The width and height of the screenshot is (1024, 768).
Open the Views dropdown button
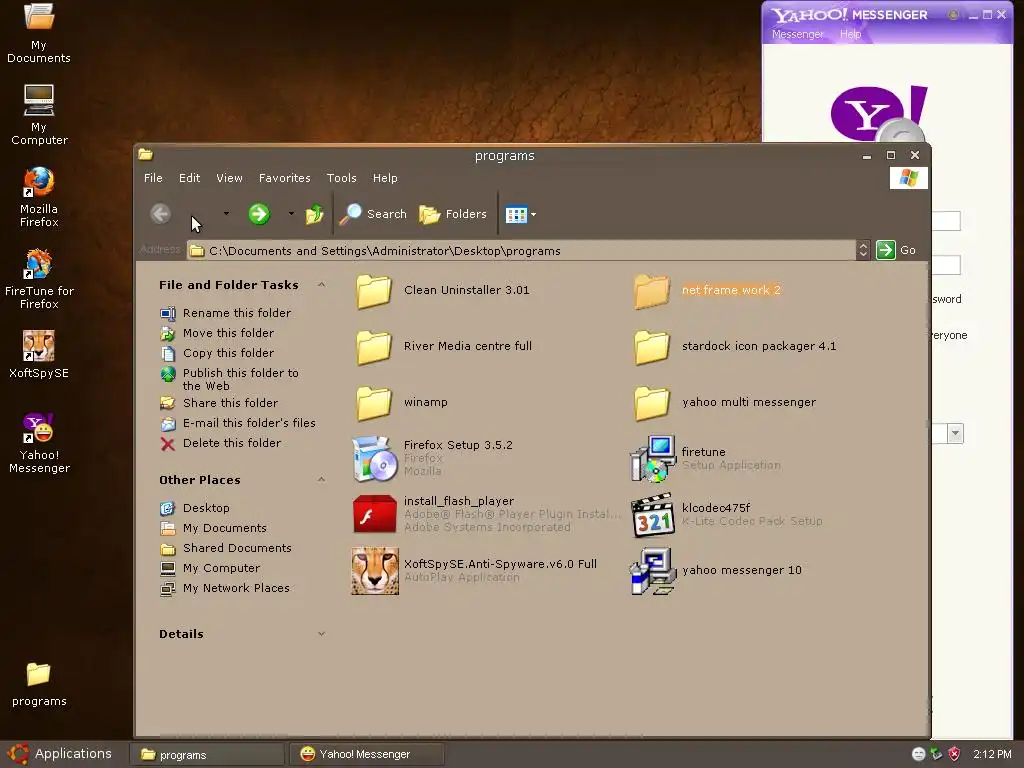click(x=520, y=214)
